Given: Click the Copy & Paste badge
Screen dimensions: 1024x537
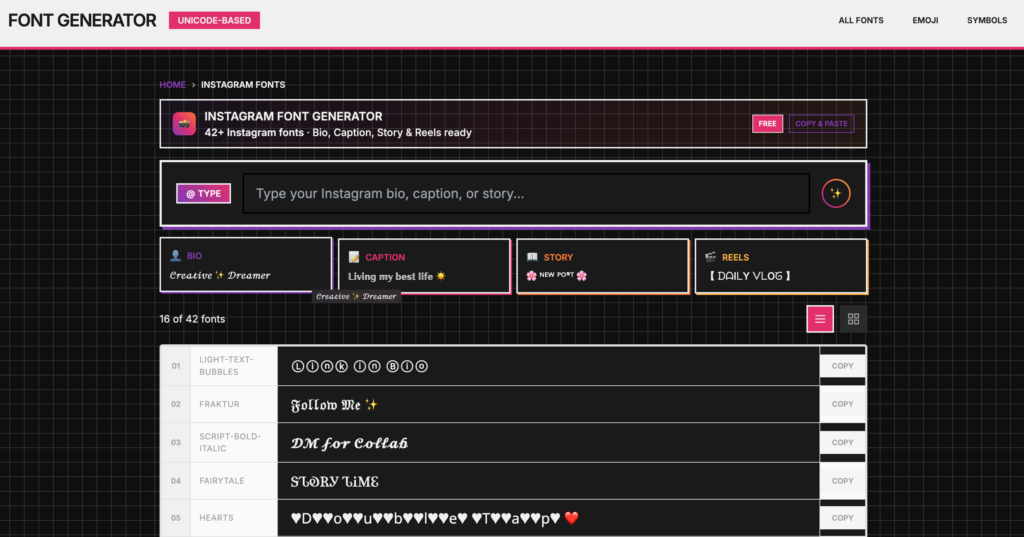Looking at the screenshot, I should [822, 124].
